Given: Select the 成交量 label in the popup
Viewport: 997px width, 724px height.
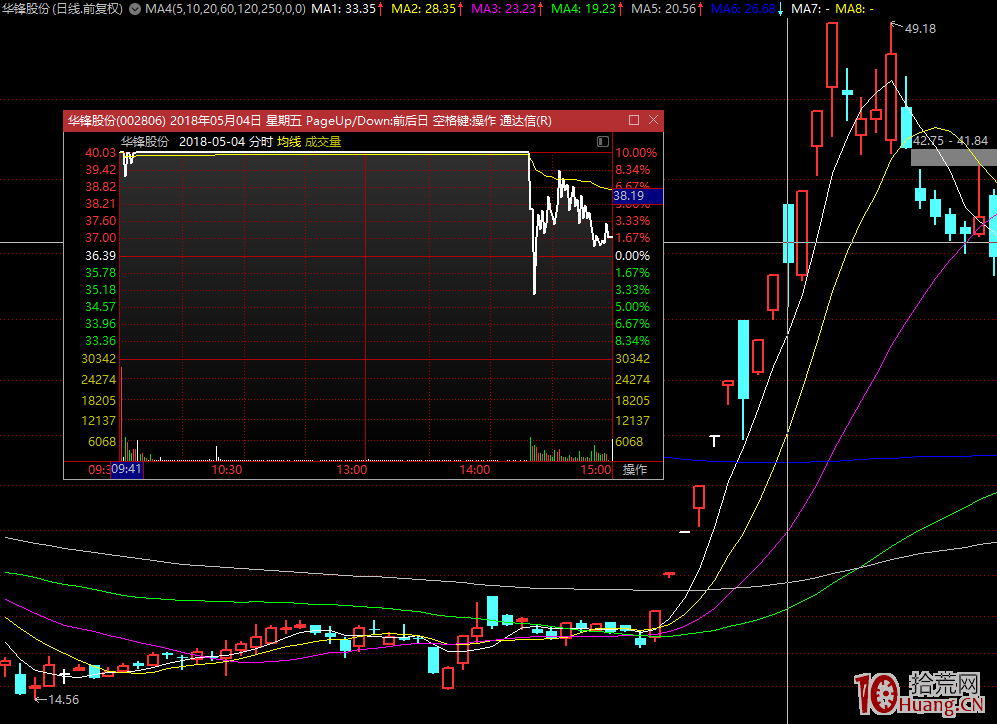Looking at the screenshot, I should (x=323, y=142).
